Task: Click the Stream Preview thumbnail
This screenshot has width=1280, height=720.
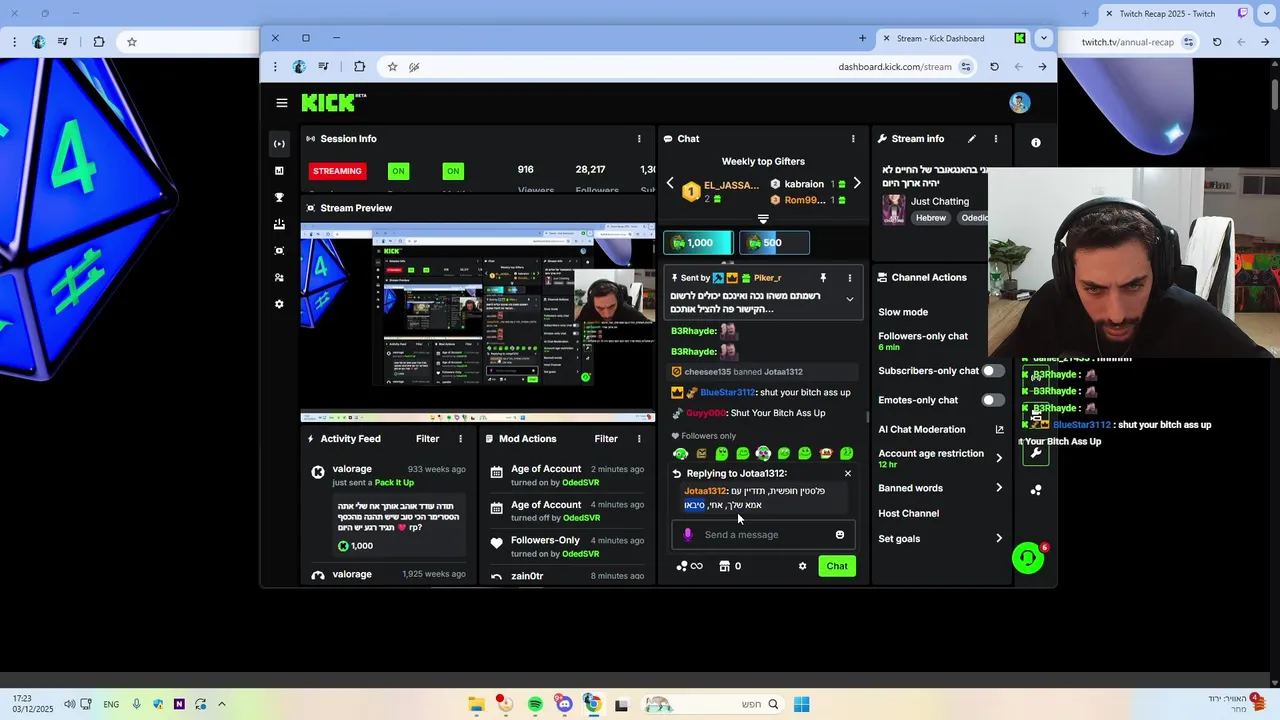Action: (478, 322)
